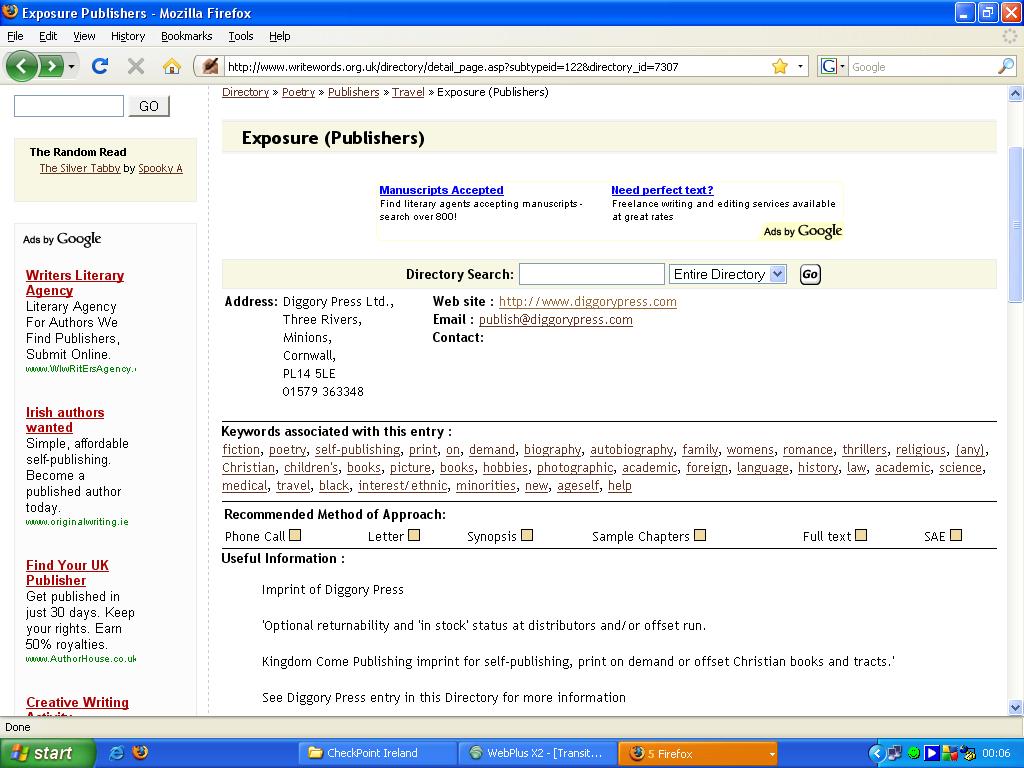Follow the Directory breadcrumb link
Screen dimensions: 1024x768
(246, 92)
